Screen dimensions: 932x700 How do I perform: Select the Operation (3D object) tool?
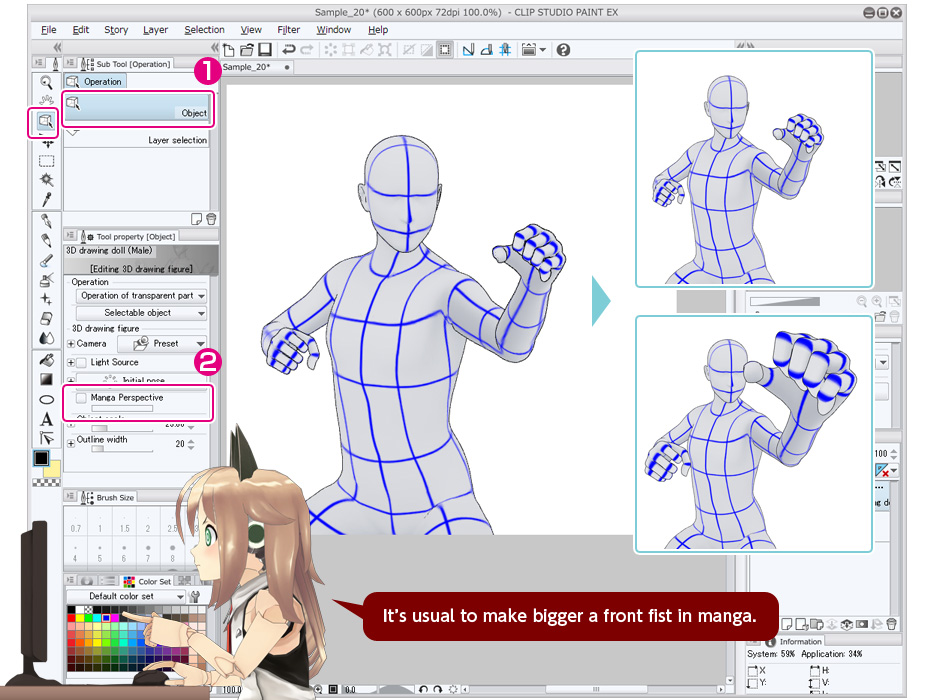45,122
